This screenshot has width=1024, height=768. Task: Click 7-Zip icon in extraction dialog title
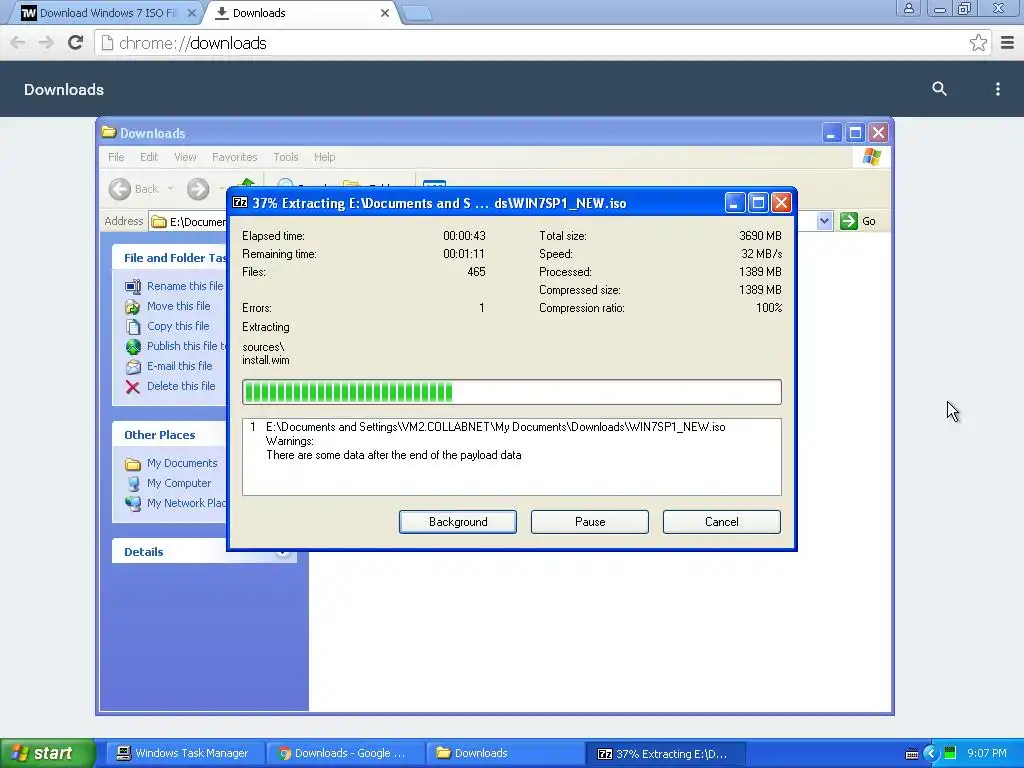pyautogui.click(x=240, y=203)
